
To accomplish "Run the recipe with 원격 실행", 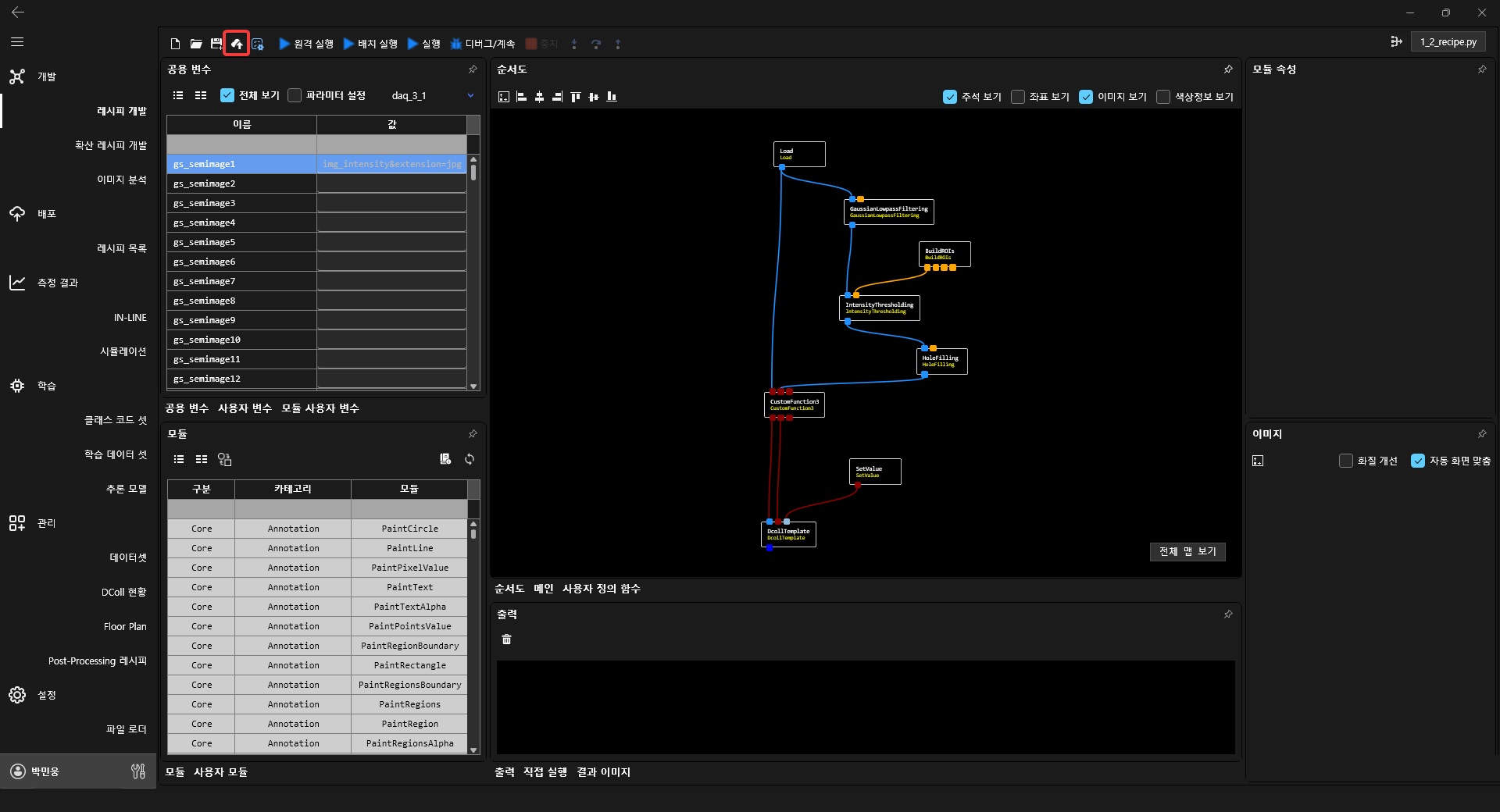I will click(x=306, y=44).
